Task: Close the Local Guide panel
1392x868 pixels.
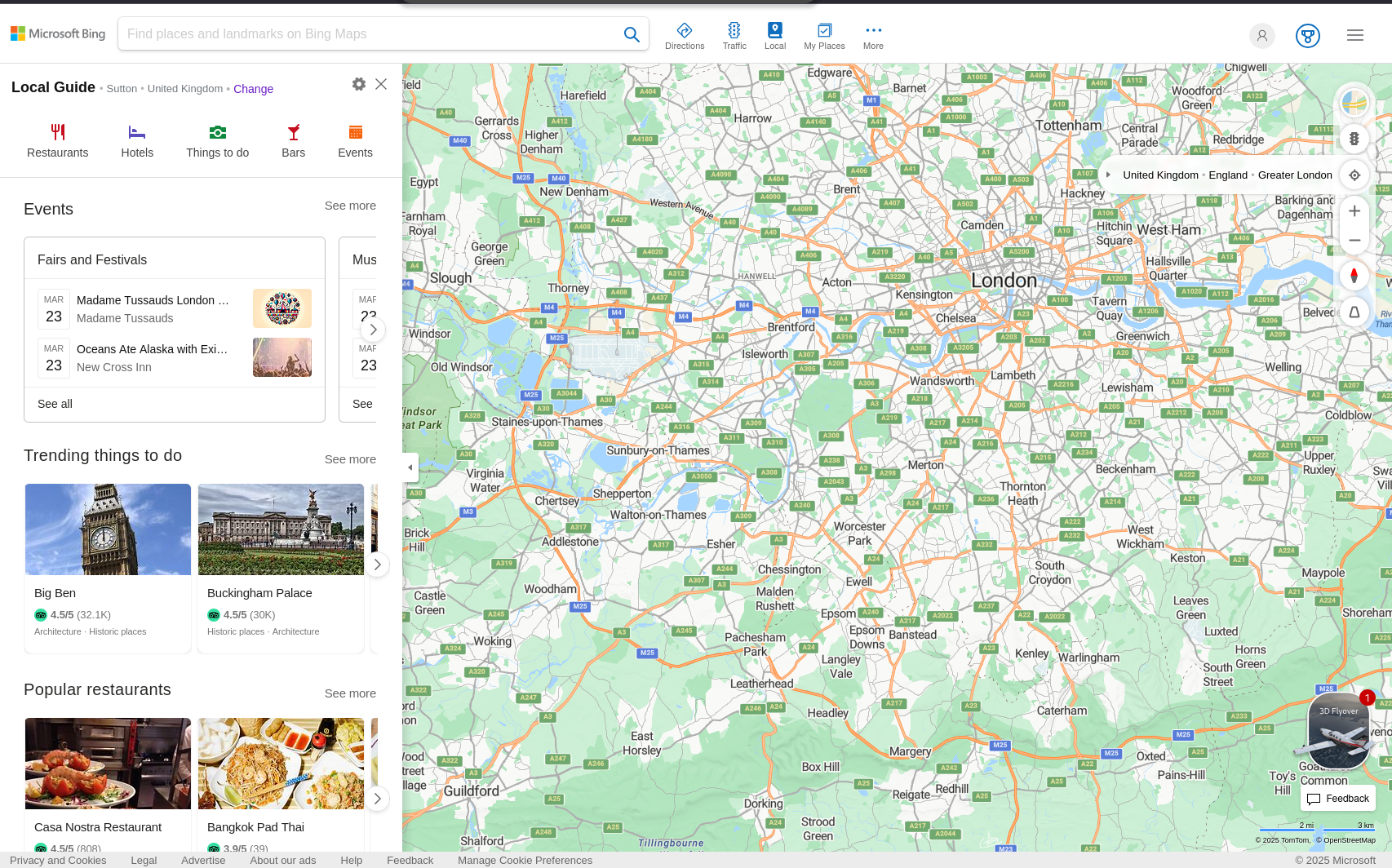Action: tap(381, 84)
